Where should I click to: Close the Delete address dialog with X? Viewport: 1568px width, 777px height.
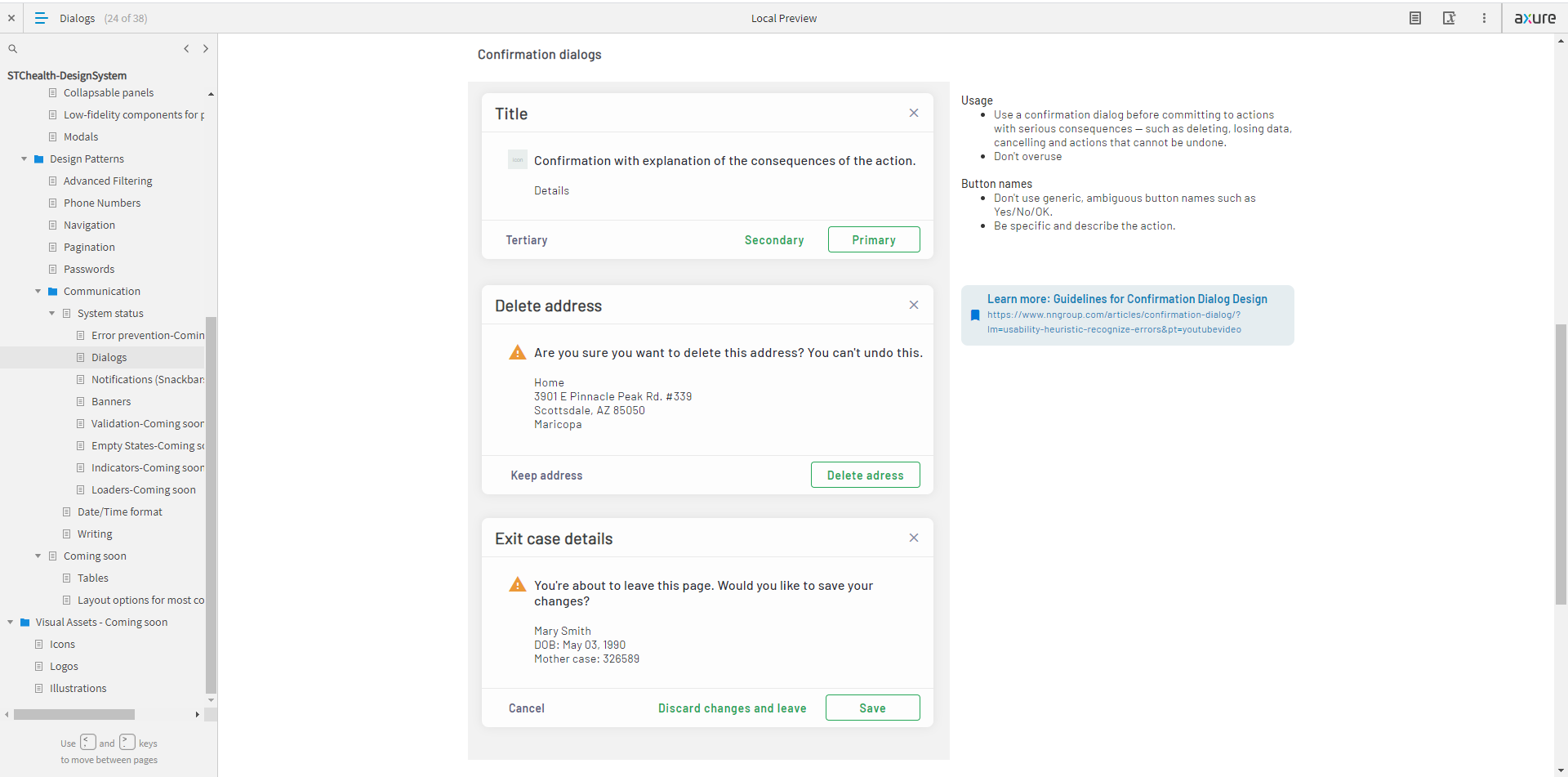(x=914, y=305)
